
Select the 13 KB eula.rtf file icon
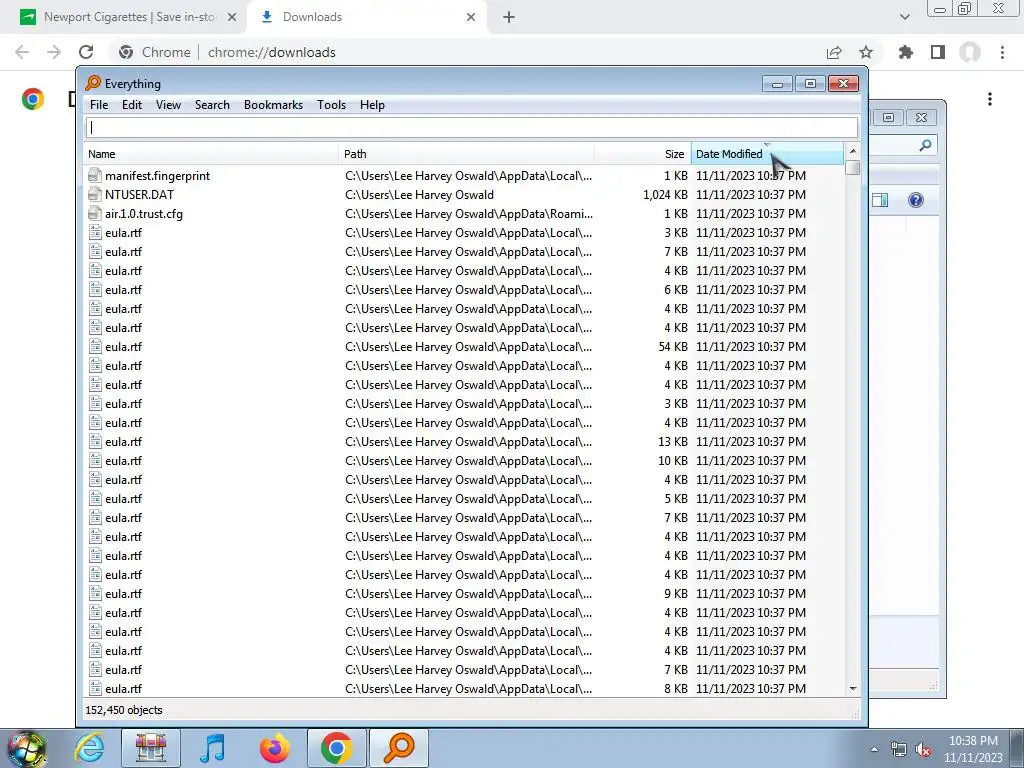point(95,441)
